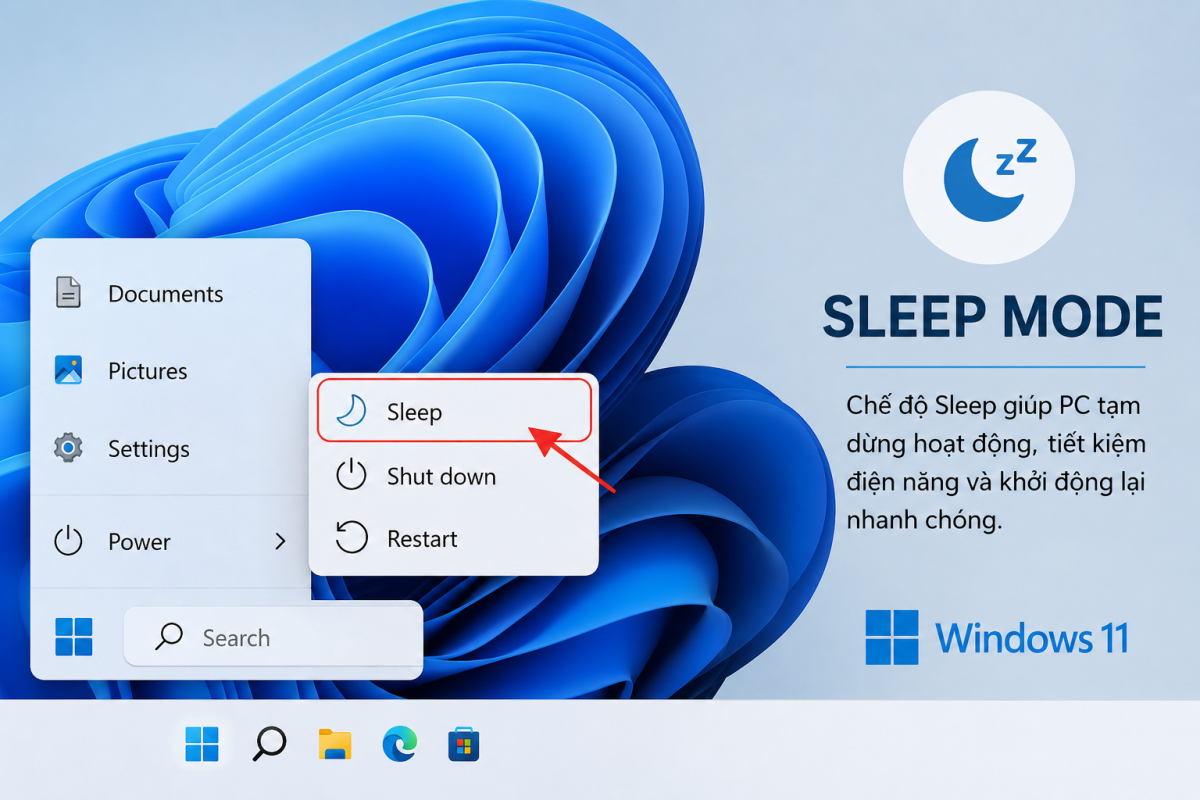Viewport: 1200px width, 800px height.
Task: Expand the Power submenu chevron
Action: (x=280, y=542)
